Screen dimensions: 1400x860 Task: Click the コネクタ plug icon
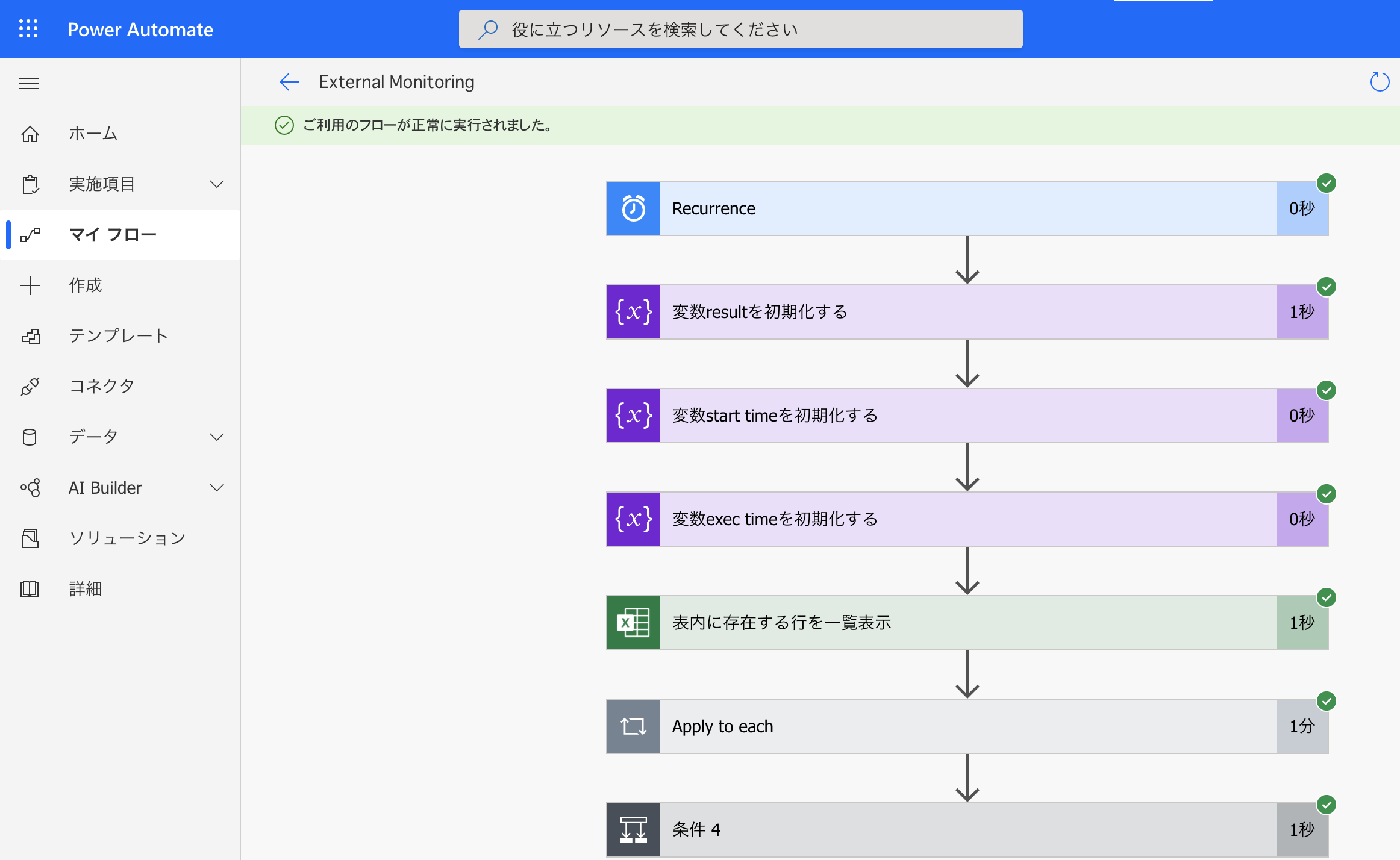[30, 387]
